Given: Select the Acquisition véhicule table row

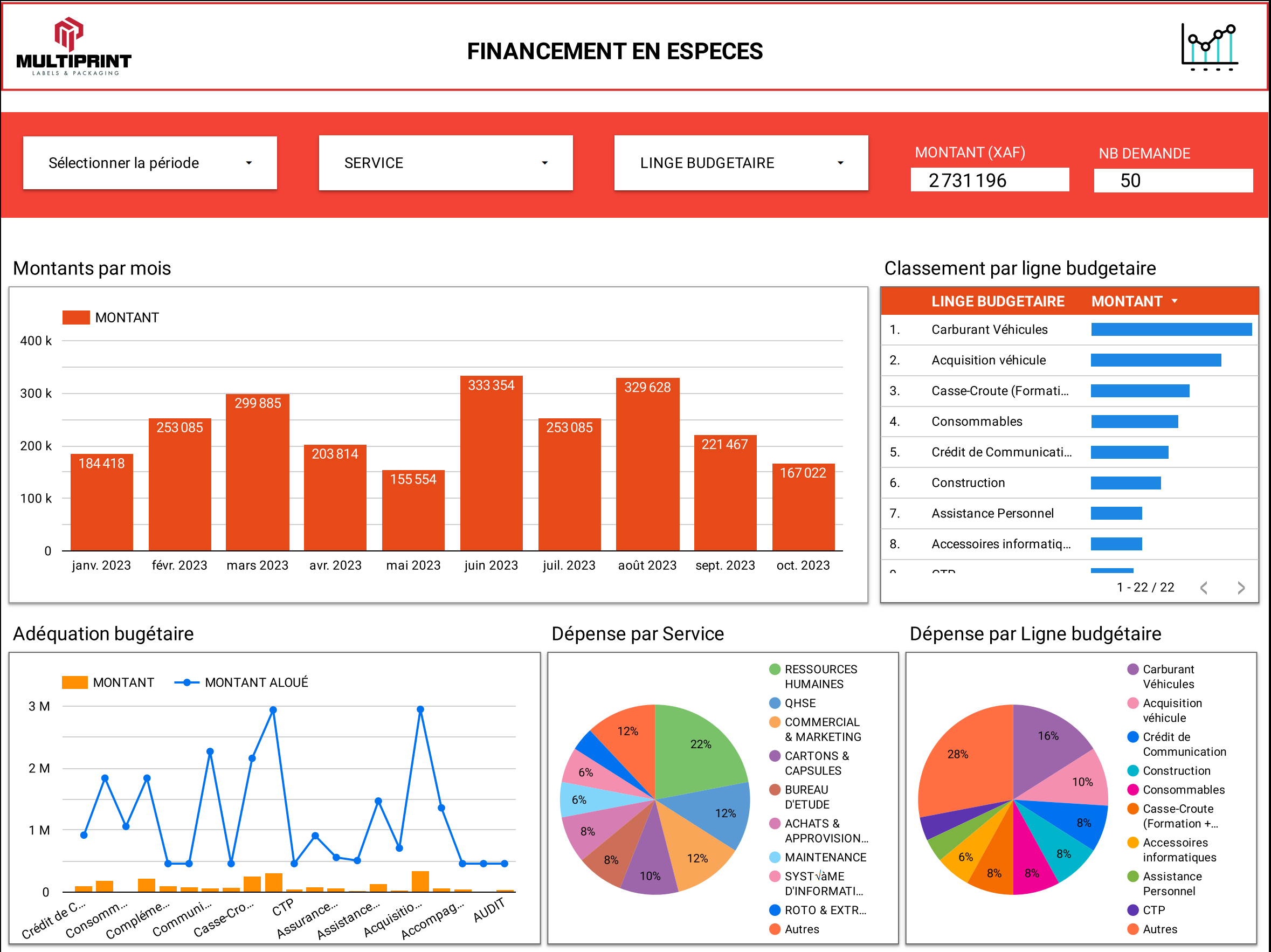Looking at the screenshot, I should [1069, 360].
